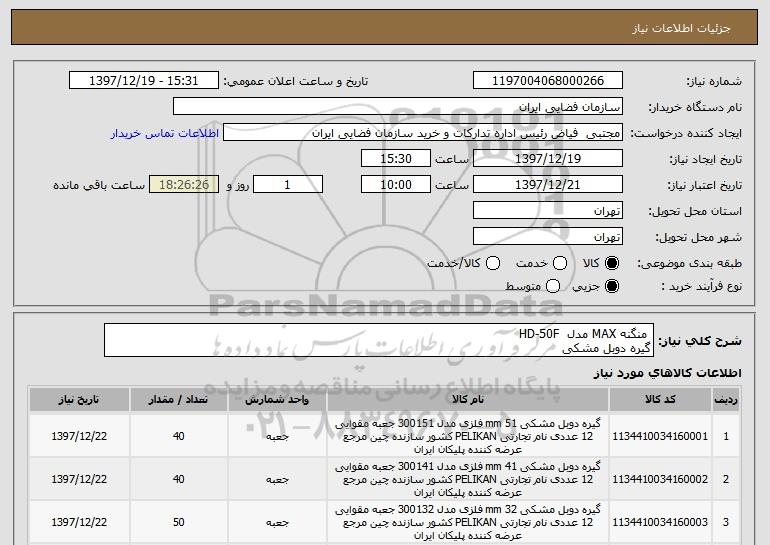Click the validity date field 1397/12/21
Viewport: 770px width, 545px height.
tap(548, 185)
